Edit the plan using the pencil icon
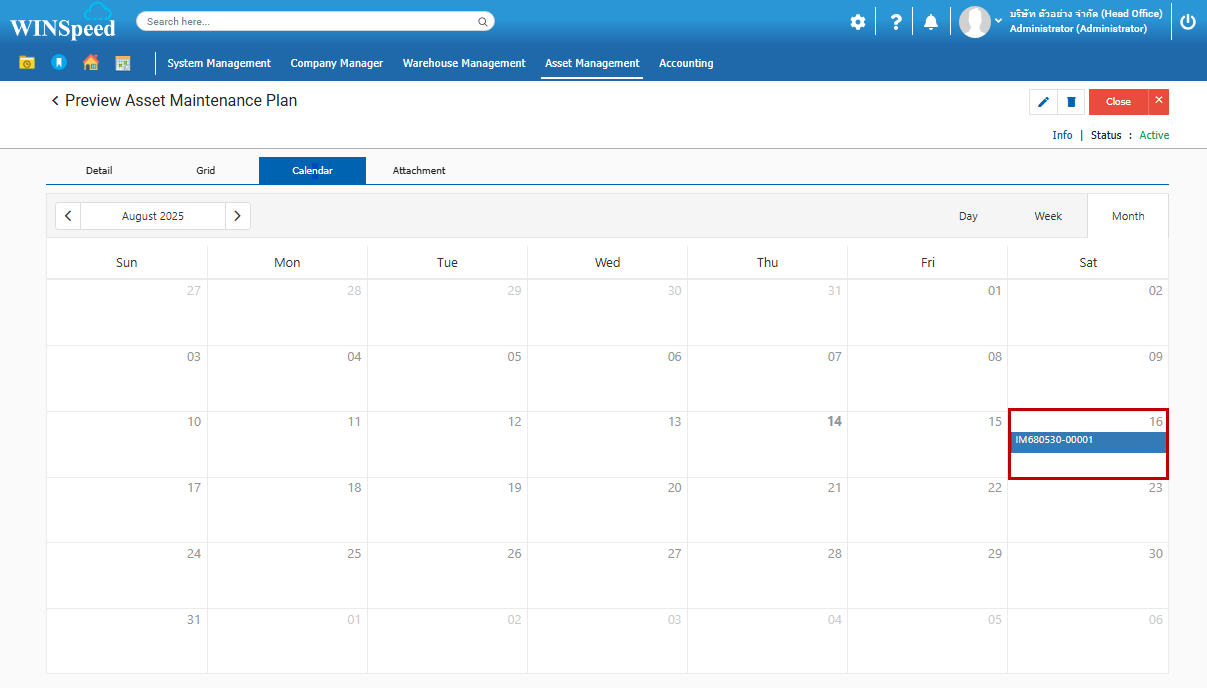Image resolution: width=1207 pixels, height=688 pixels. coord(1043,102)
